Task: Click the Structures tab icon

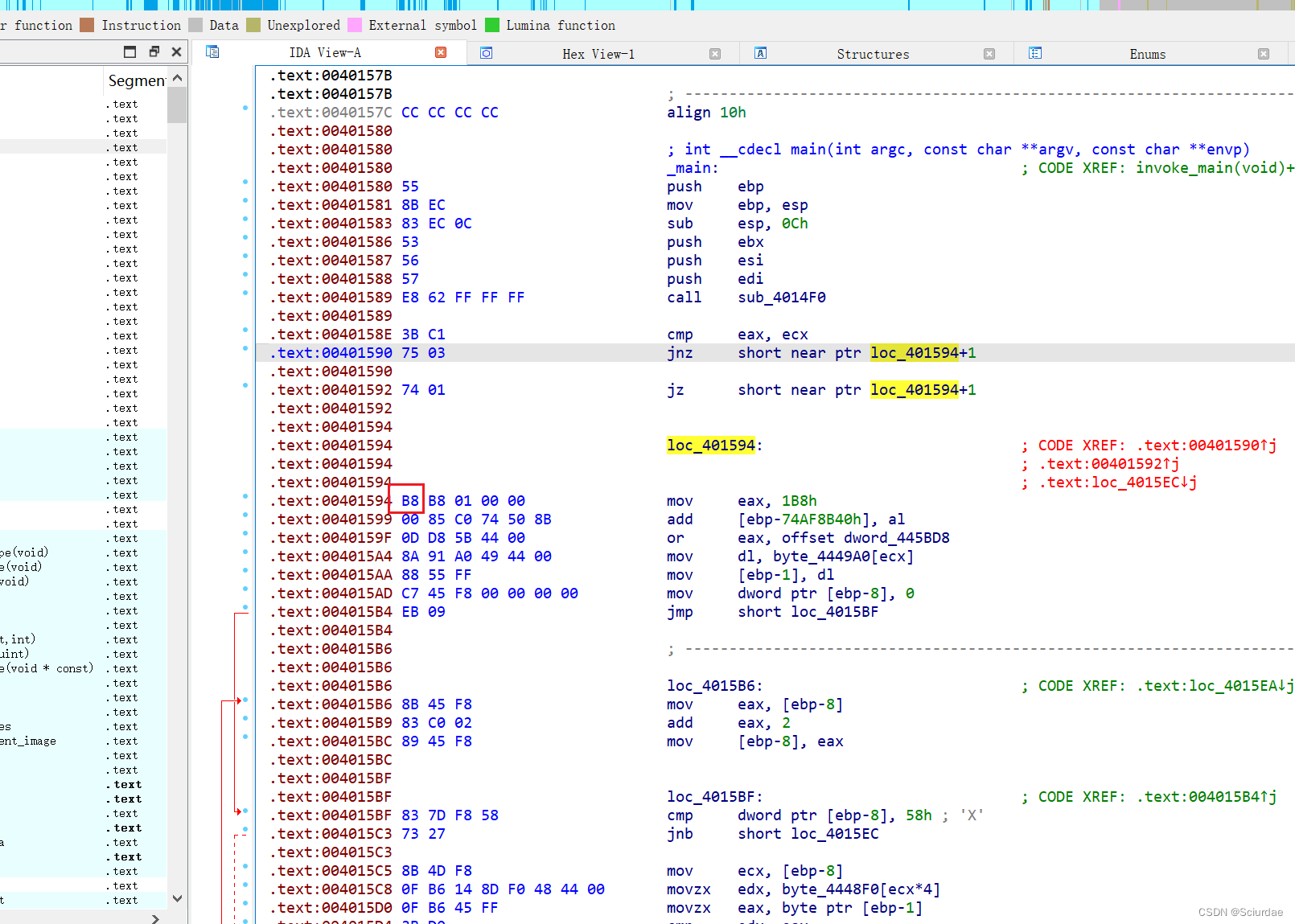Action: click(x=760, y=53)
